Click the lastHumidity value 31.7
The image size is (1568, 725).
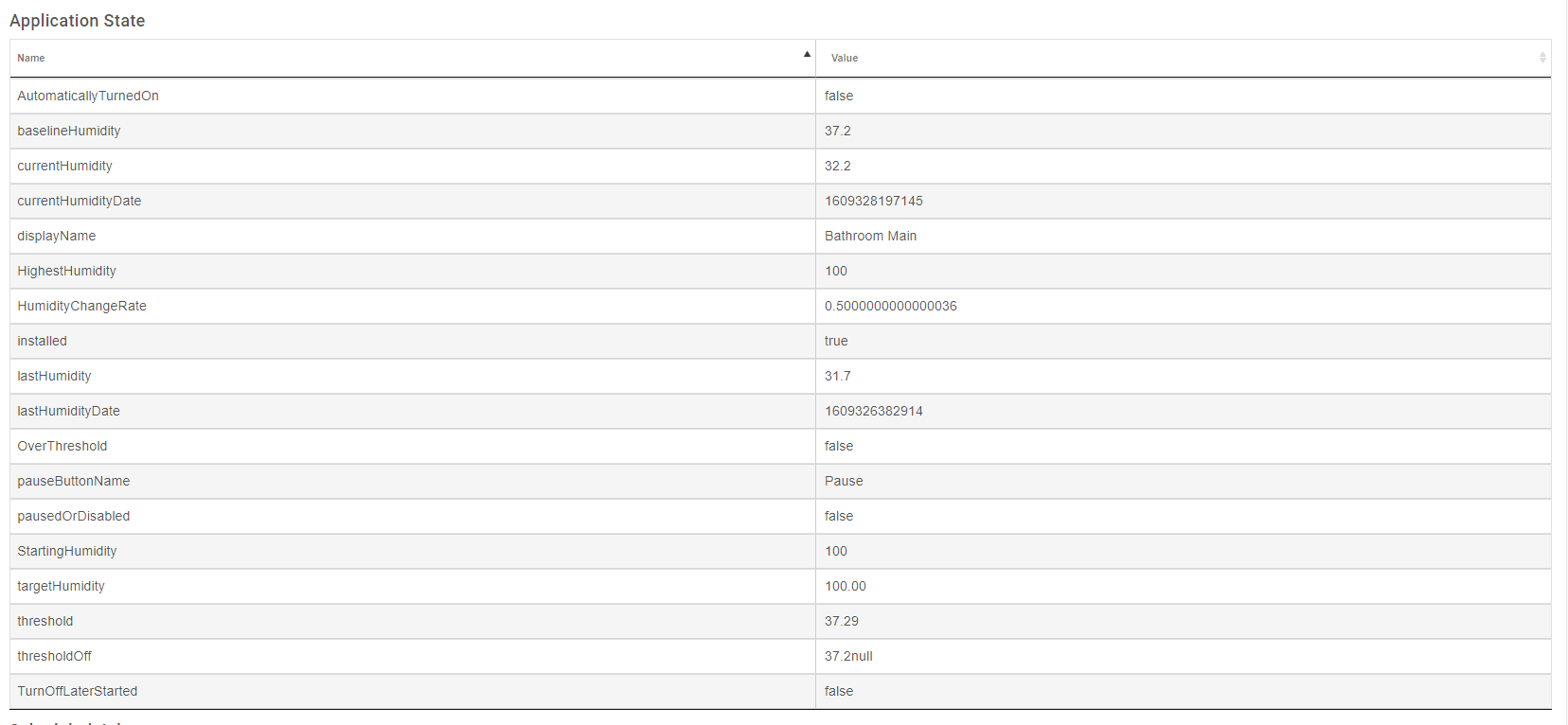(x=838, y=376)
